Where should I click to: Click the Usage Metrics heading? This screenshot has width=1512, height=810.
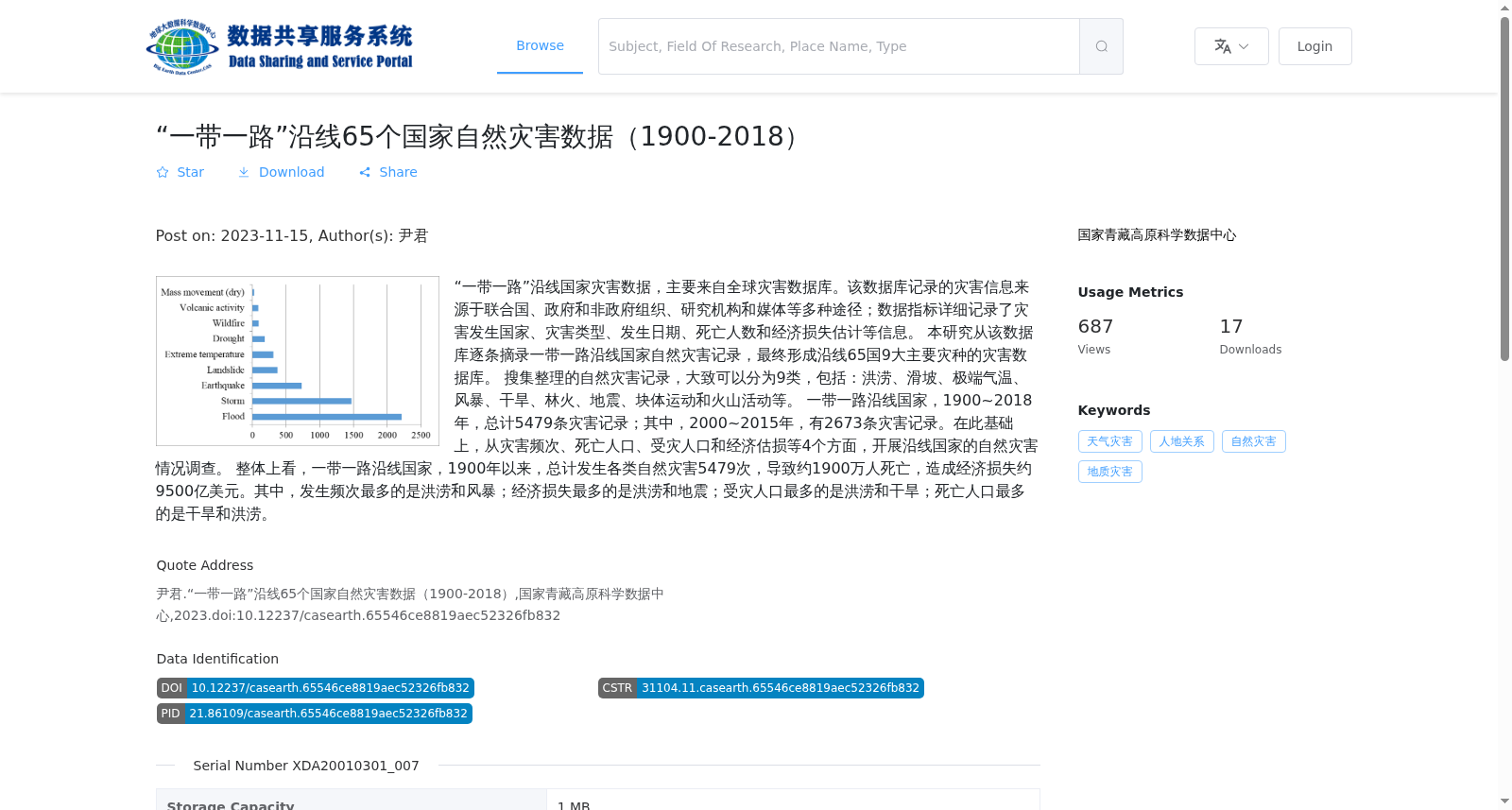(1130, 292)
